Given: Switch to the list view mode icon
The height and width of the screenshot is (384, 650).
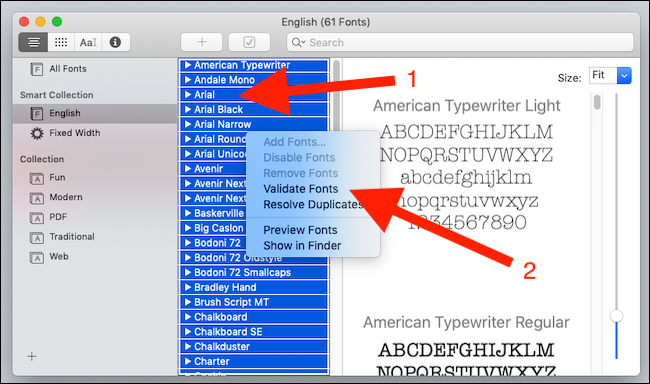Looking at the screenshot, I should [x=33, y=42].
